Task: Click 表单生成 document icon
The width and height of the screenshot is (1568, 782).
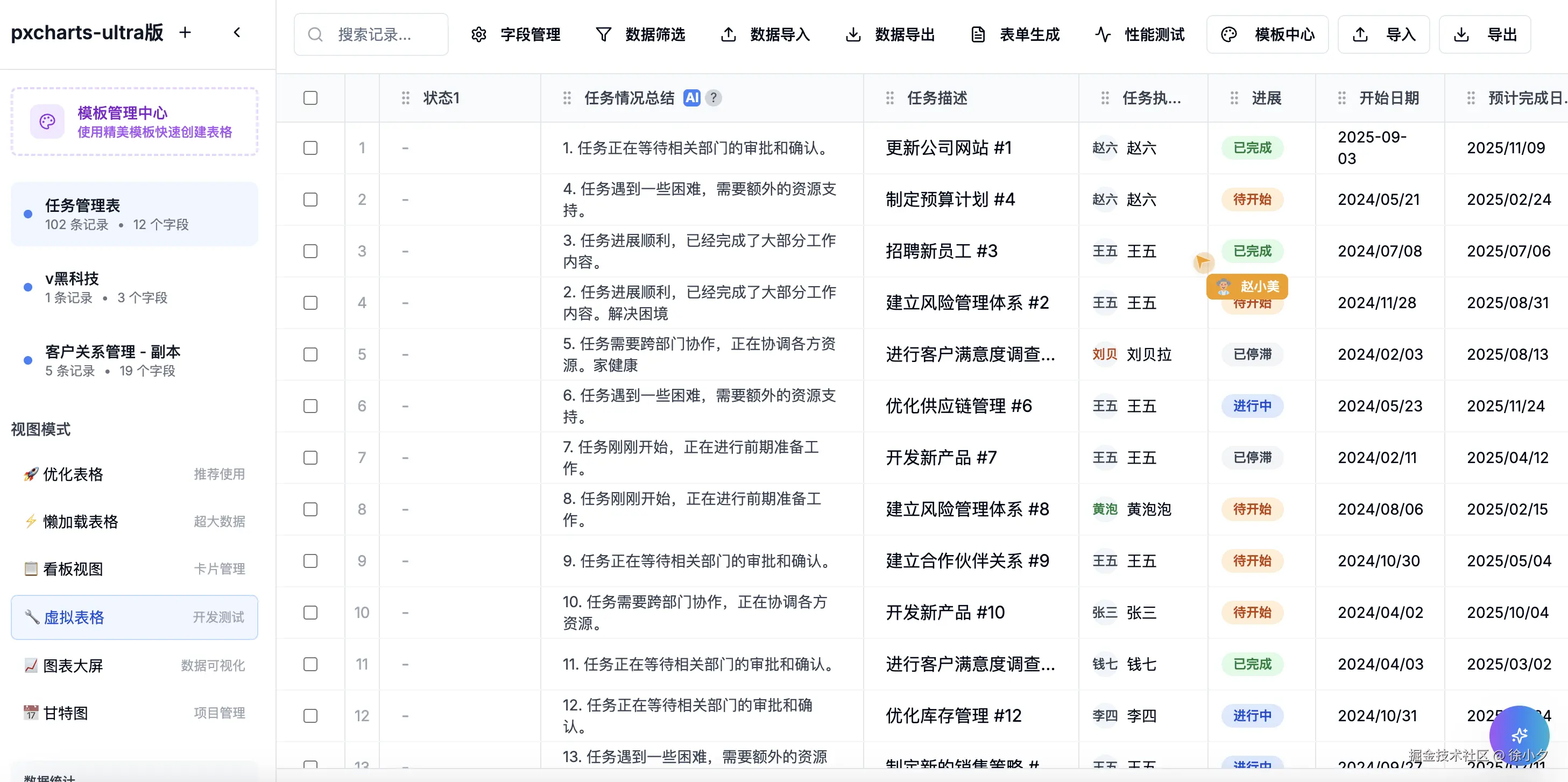Action: 978,34
